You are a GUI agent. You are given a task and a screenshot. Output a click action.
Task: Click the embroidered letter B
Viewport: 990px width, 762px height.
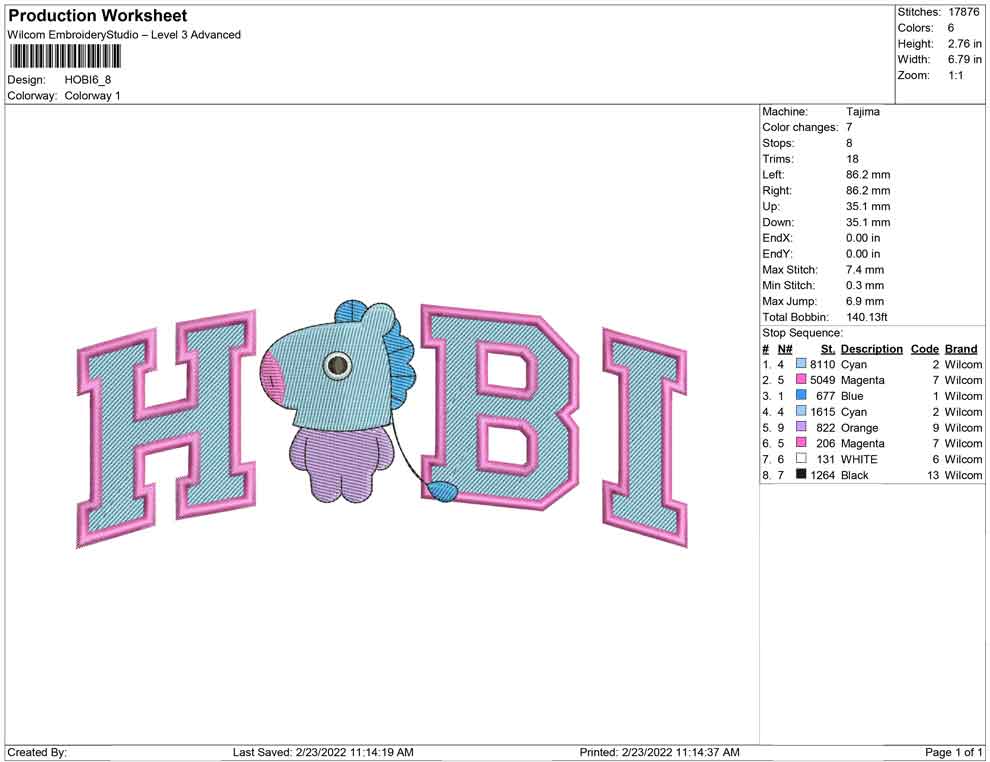[x=500, y=407]
